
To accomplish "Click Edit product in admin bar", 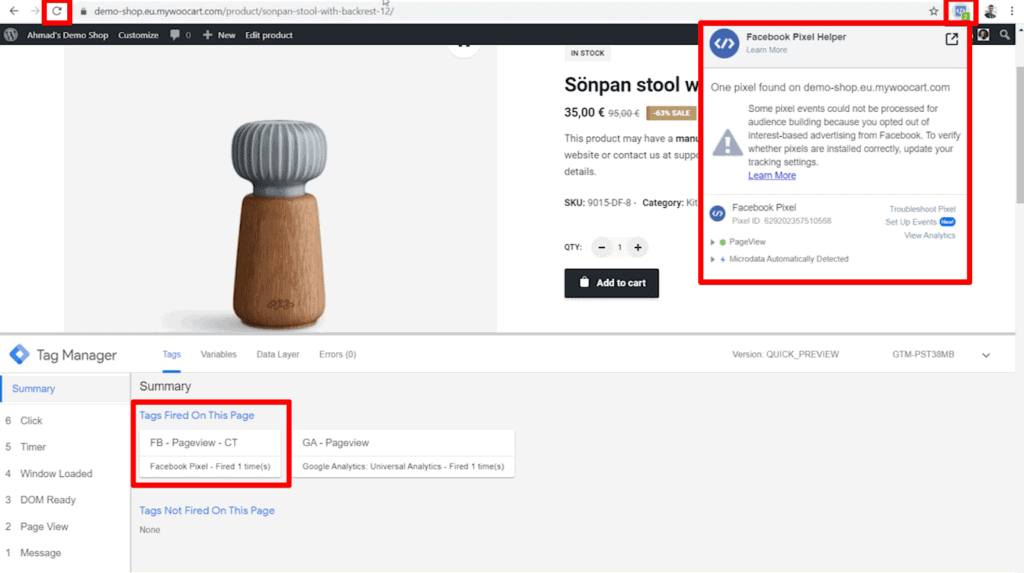I will [269, 35].
